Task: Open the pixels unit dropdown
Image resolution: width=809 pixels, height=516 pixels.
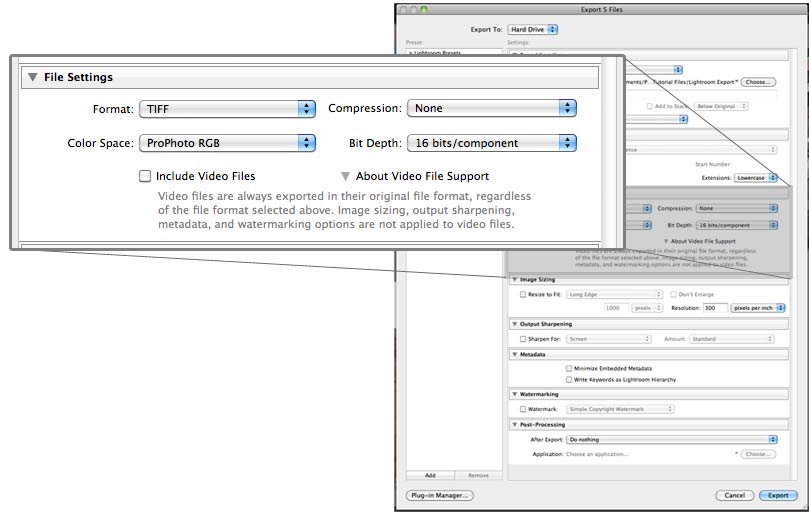Action: click(x=647, y=308)
